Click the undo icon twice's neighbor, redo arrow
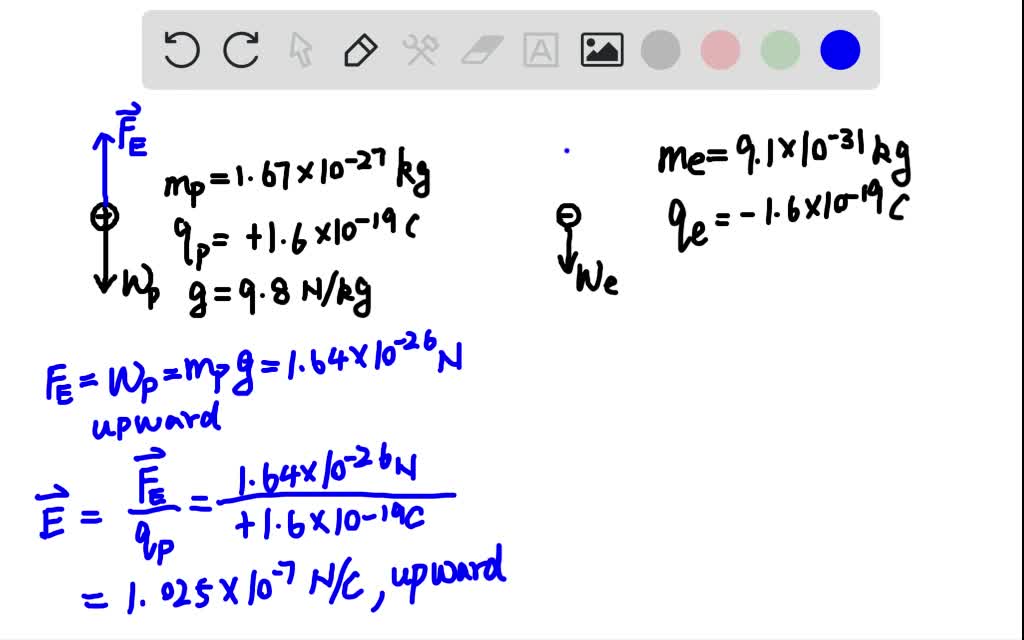 tap(240, 48)
